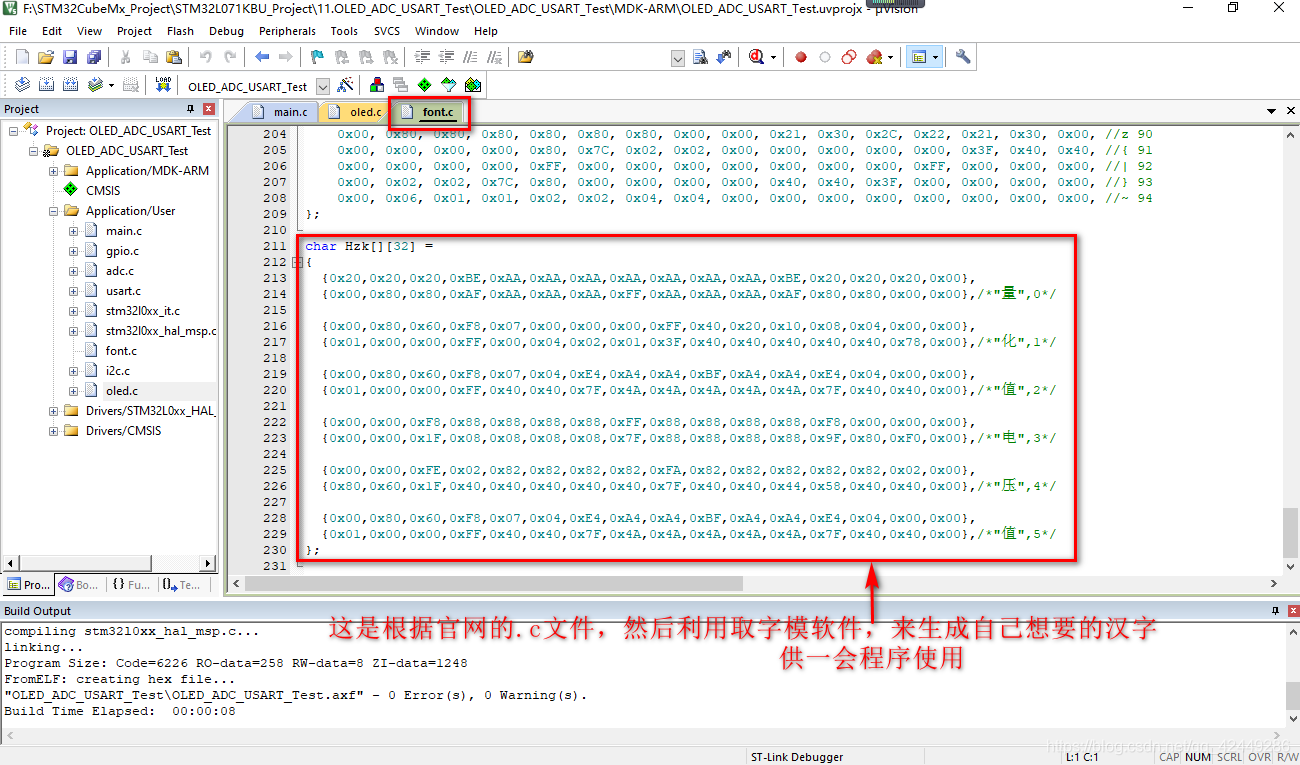Click enable/disable breakpoint hollow circle icon
Screen dimensions: 1300x765
pyautogui.click(x=825, y=57)
